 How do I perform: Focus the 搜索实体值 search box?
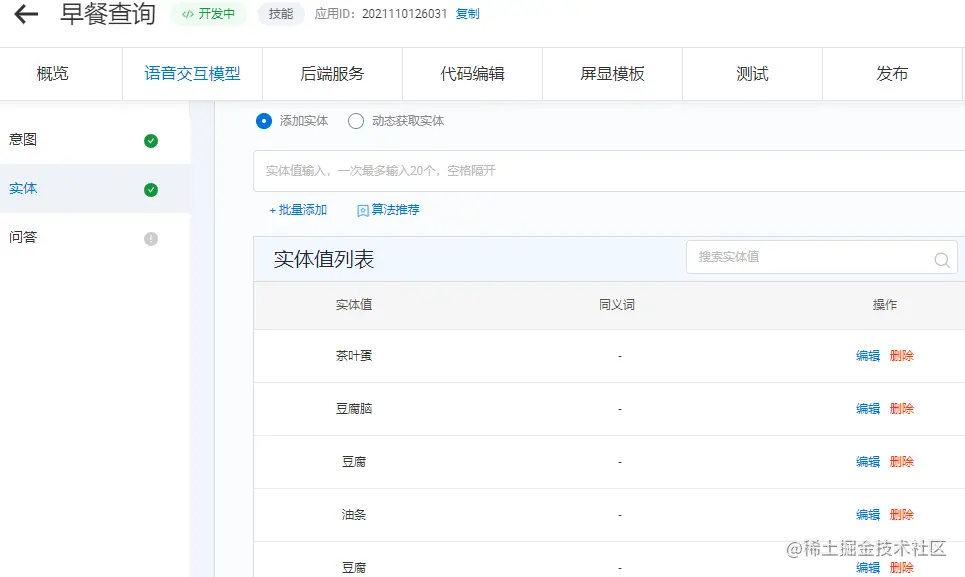(x=822, y=257)
